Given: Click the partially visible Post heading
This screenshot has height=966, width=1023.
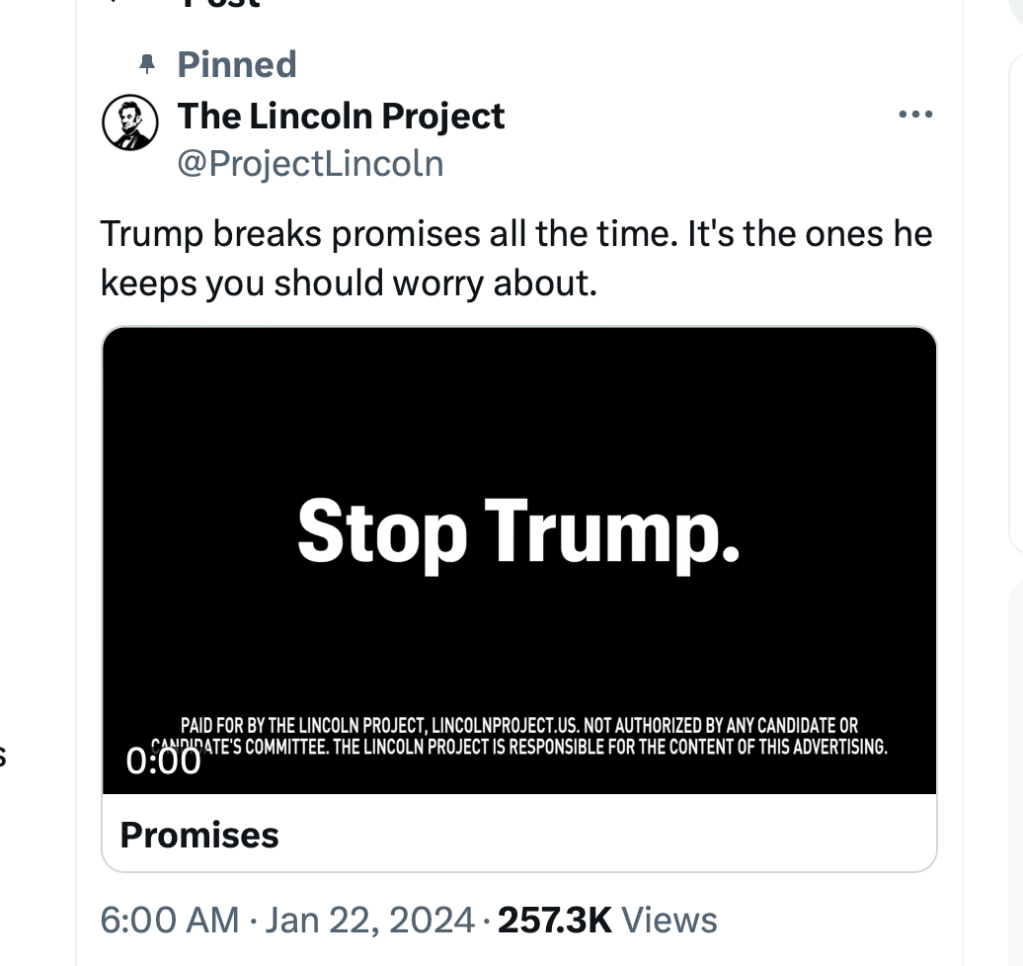Looking at the screenshot, I should [220, 4].
